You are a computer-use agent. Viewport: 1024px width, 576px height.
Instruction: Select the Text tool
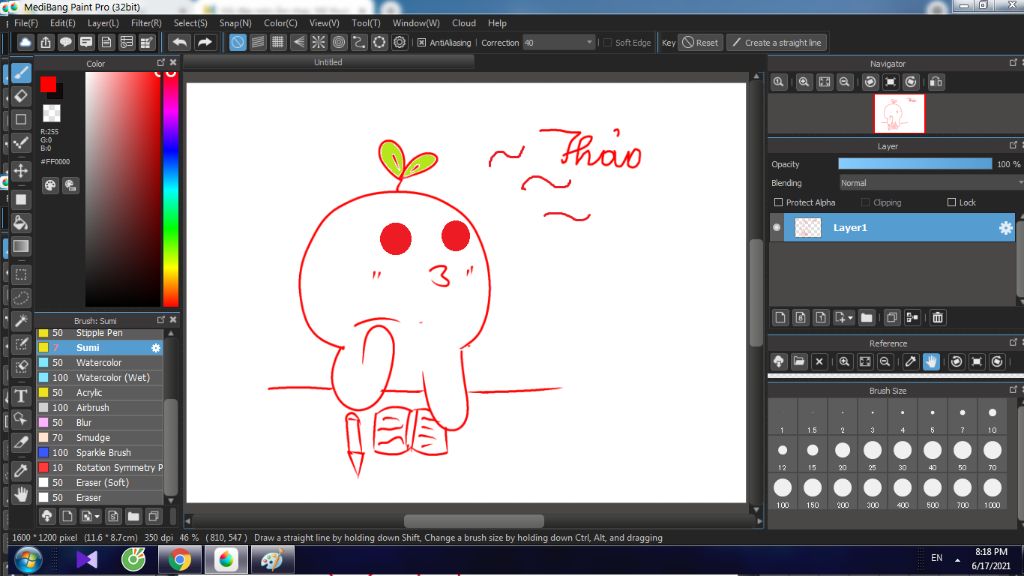[21, 396]
